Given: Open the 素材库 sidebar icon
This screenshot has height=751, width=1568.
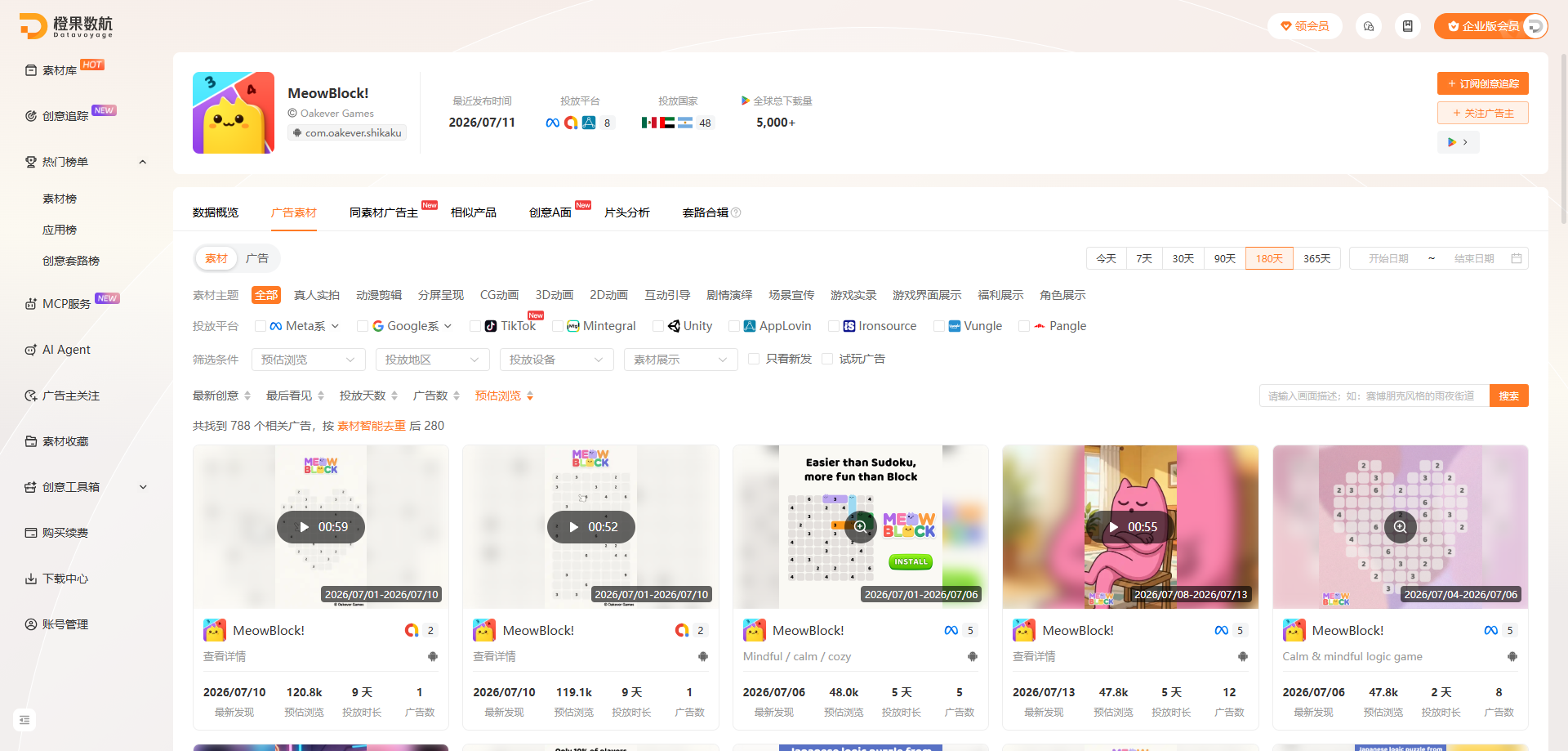Looking at the screenshot, I should [31, 70].
